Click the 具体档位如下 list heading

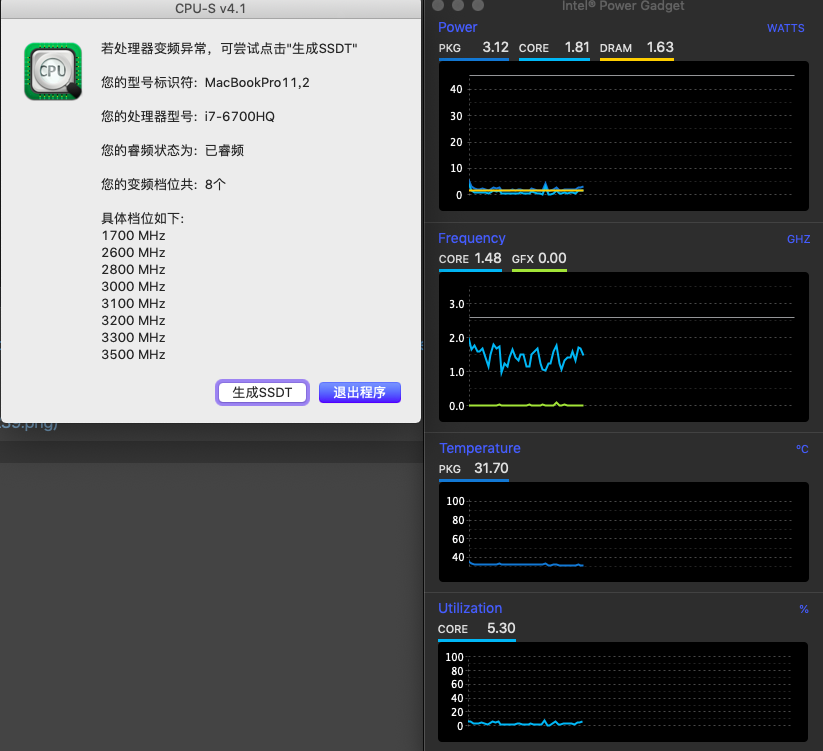coord(143,219)
